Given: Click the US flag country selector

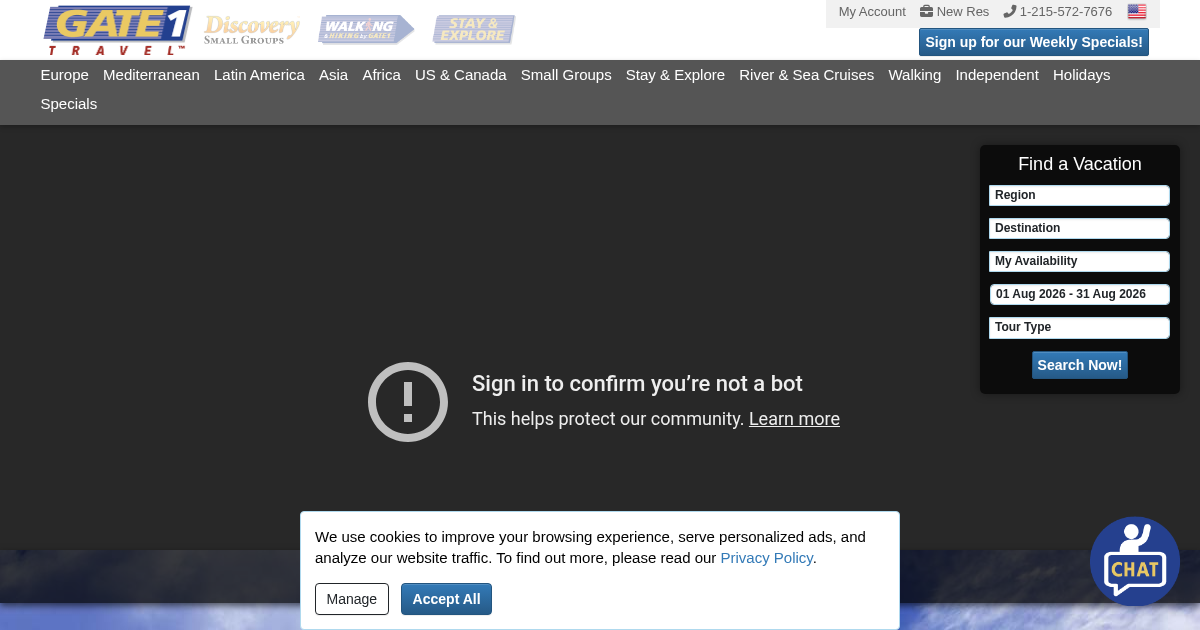Looking at the screenshot, I should (1137, 12).
